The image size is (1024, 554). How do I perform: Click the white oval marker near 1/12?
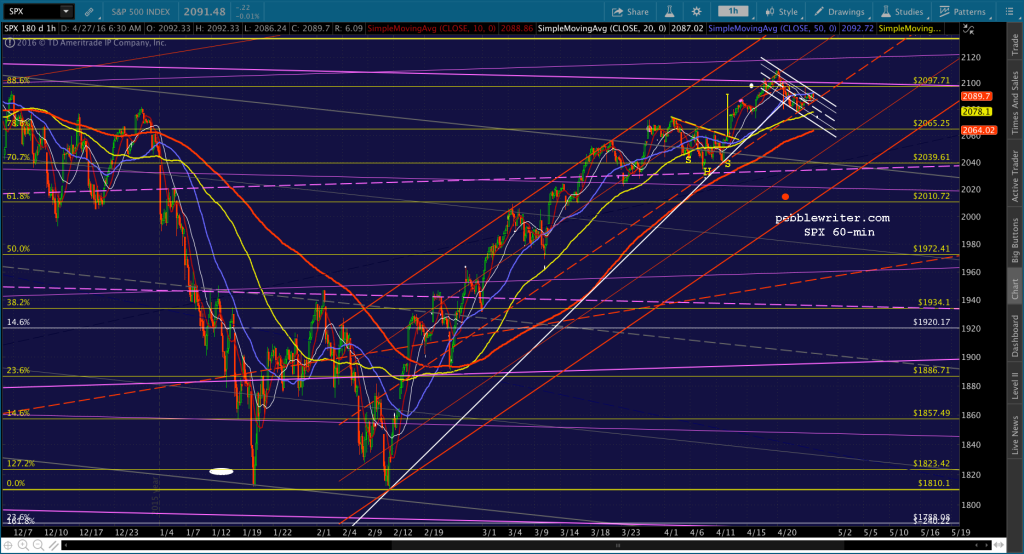click(221, 471)
